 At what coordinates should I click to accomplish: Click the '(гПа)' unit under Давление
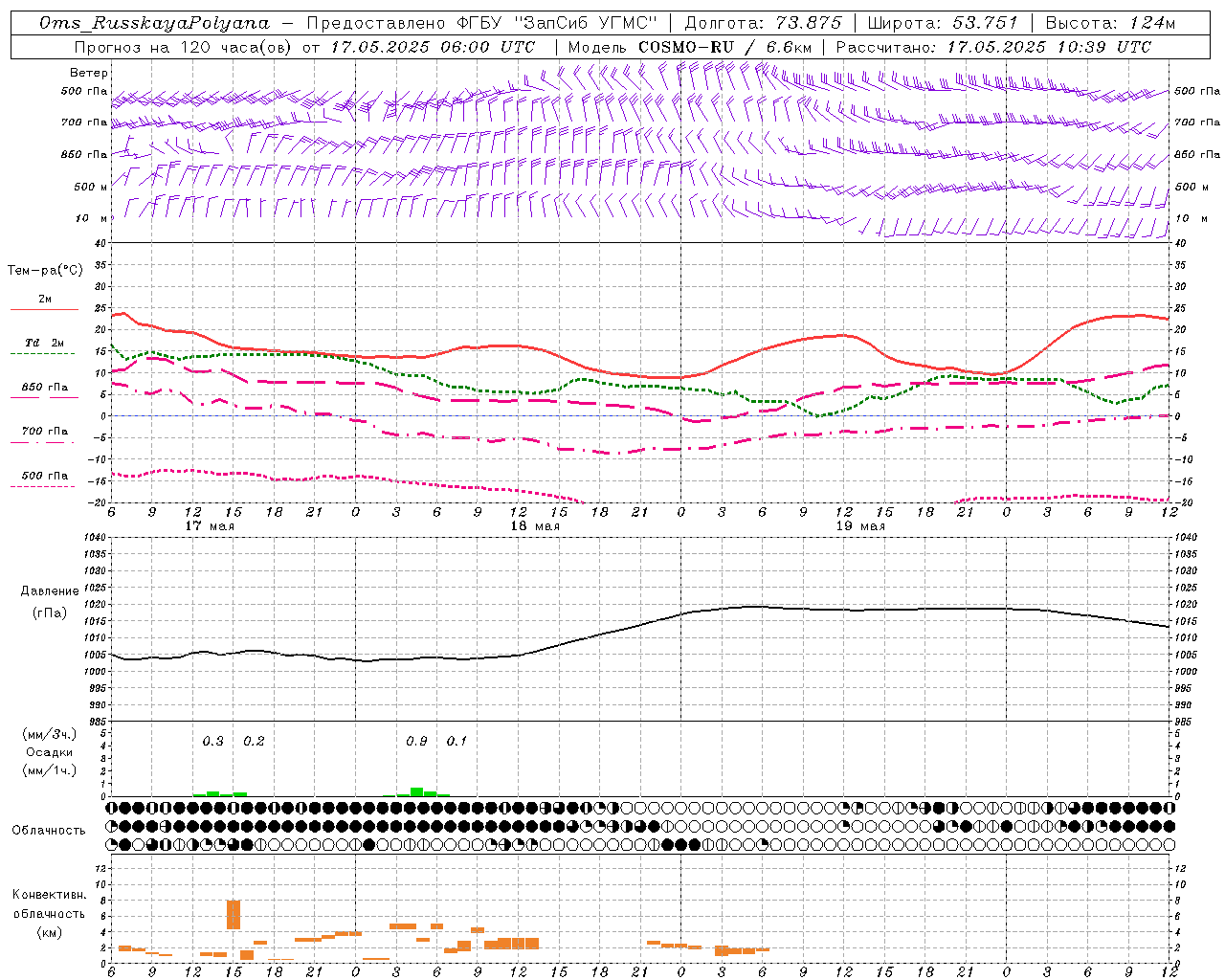coord(50,612)
